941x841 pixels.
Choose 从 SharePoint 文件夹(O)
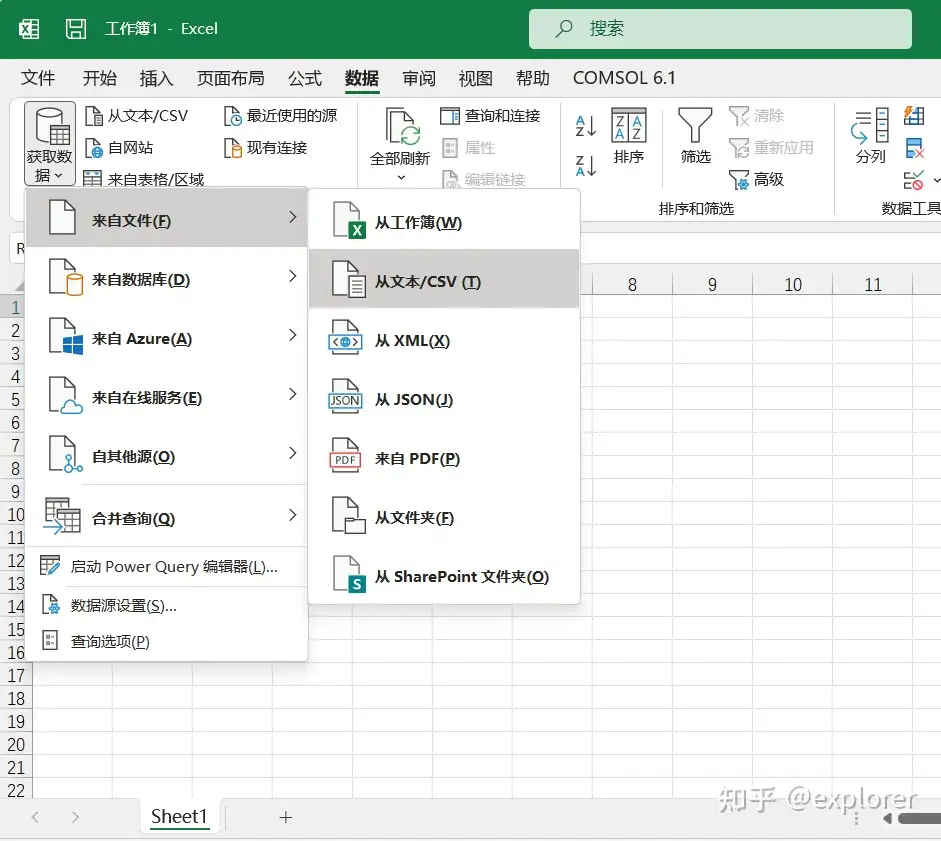pyautogui.click(x=444, y=574)
